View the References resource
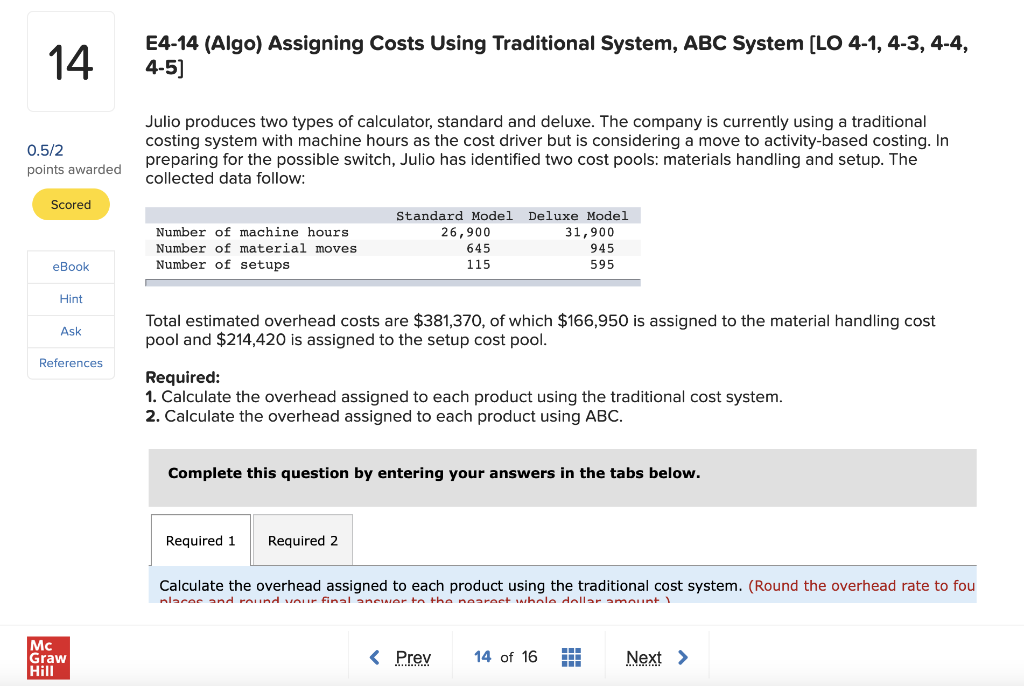 70,363
